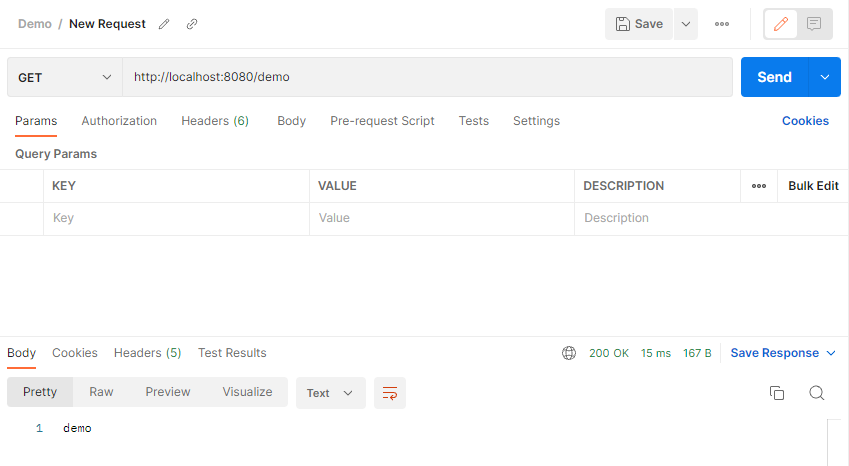
Task: Open request Headers (6) tab
Action: click(215, 121)
